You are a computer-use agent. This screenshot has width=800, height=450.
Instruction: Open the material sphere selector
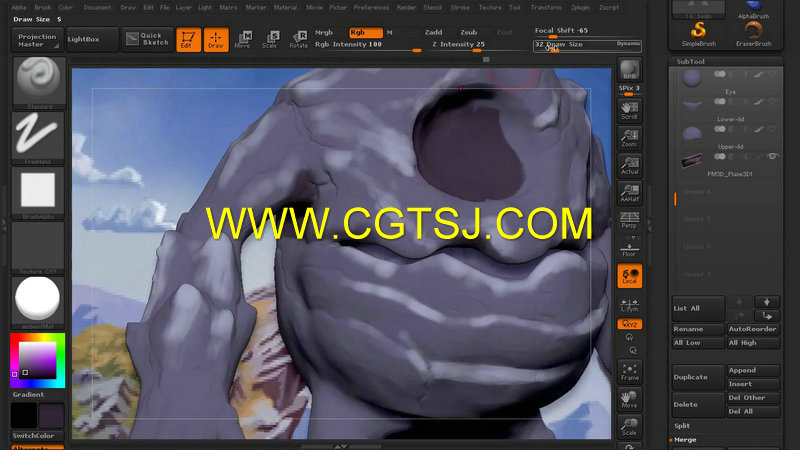[38, 303]
